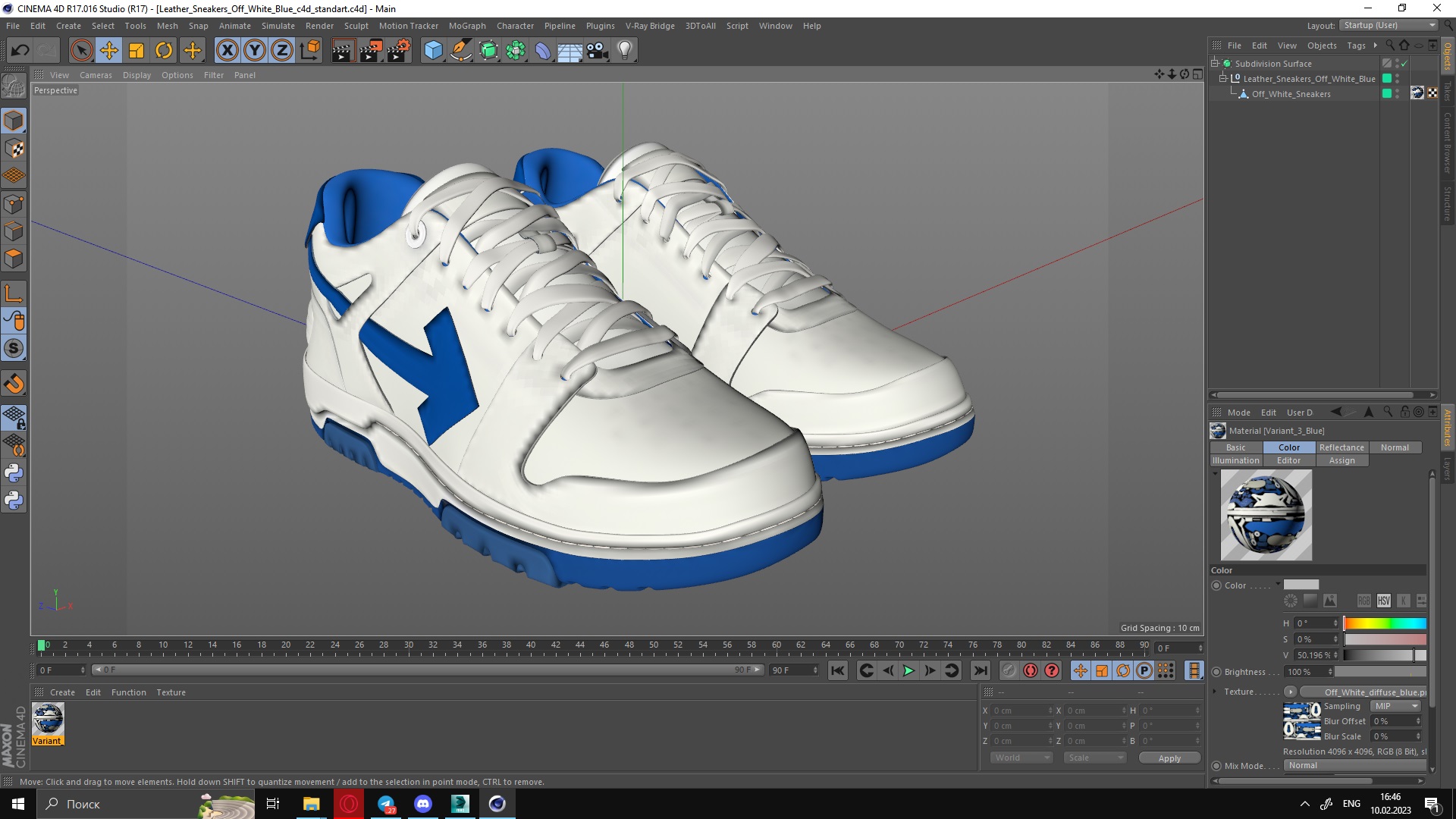The height and width of the screenshot is (819, 1456).
Task: Open the Spline pen tool
Action: (x=460, y=51)
